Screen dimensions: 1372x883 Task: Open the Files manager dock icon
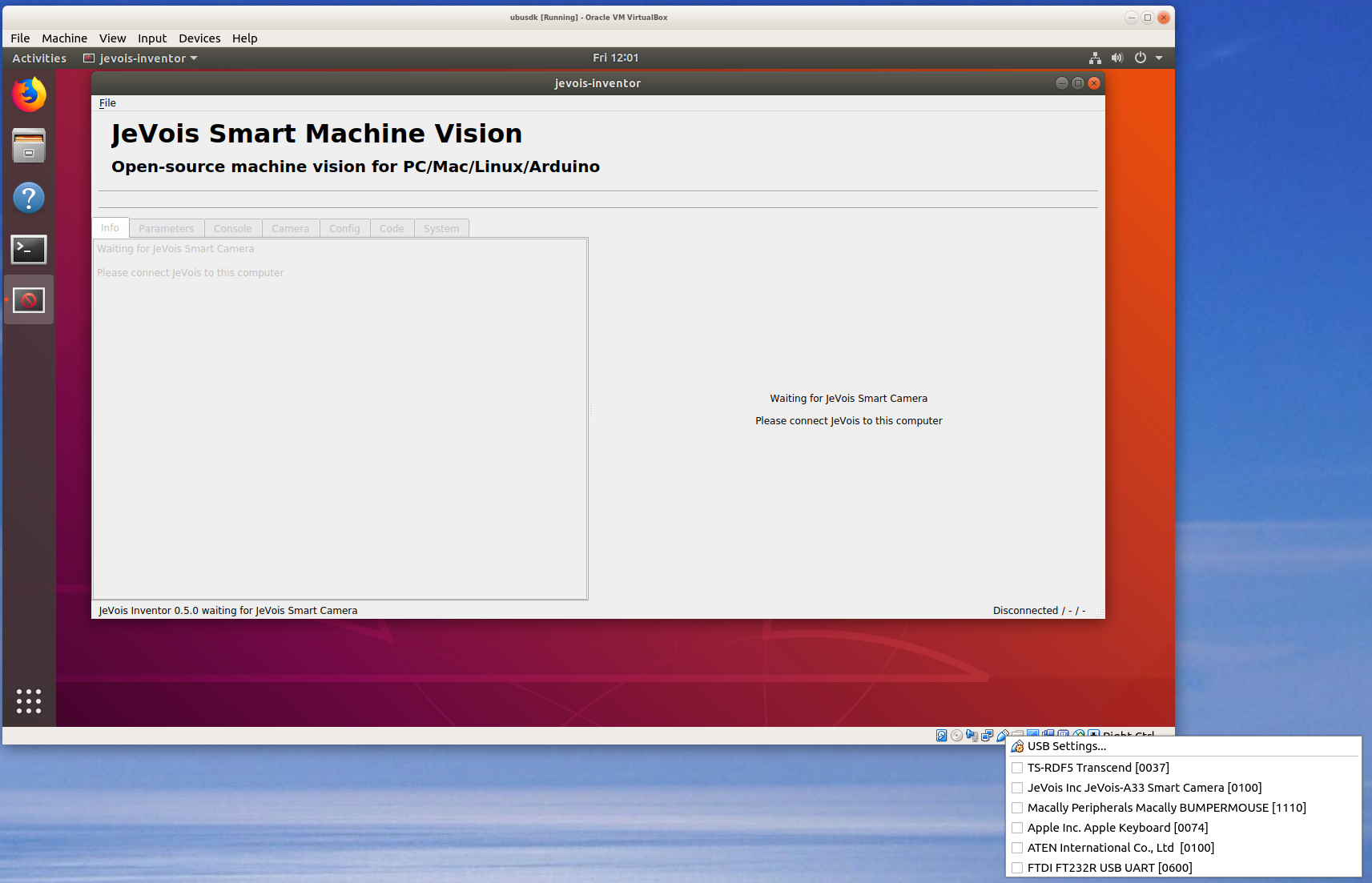click(29, 146)
